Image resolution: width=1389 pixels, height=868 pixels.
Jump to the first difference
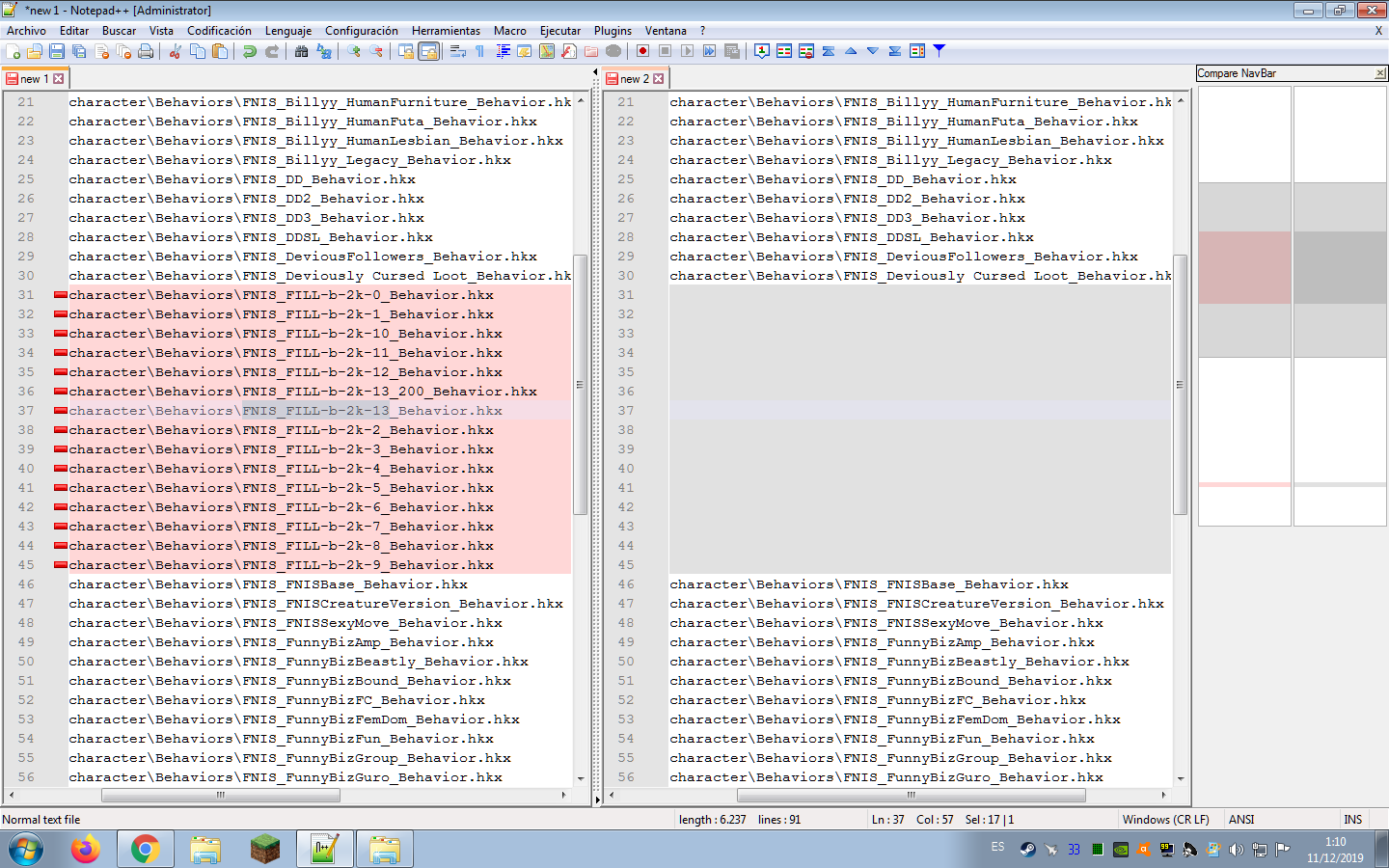tap(829, 51)
